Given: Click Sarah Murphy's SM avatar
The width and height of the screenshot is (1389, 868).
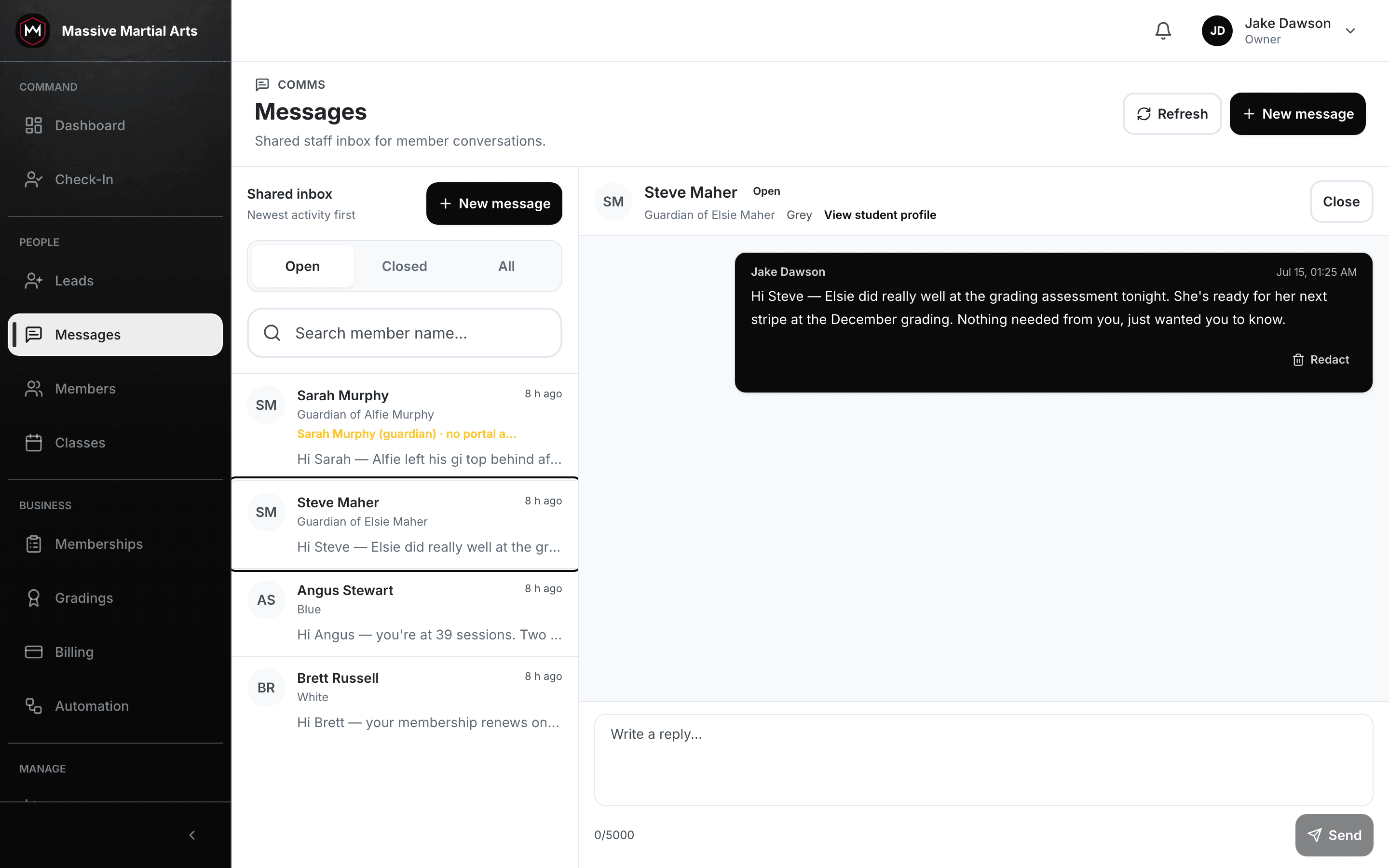Looking at the screenshot, I should (x=266, y=405).
